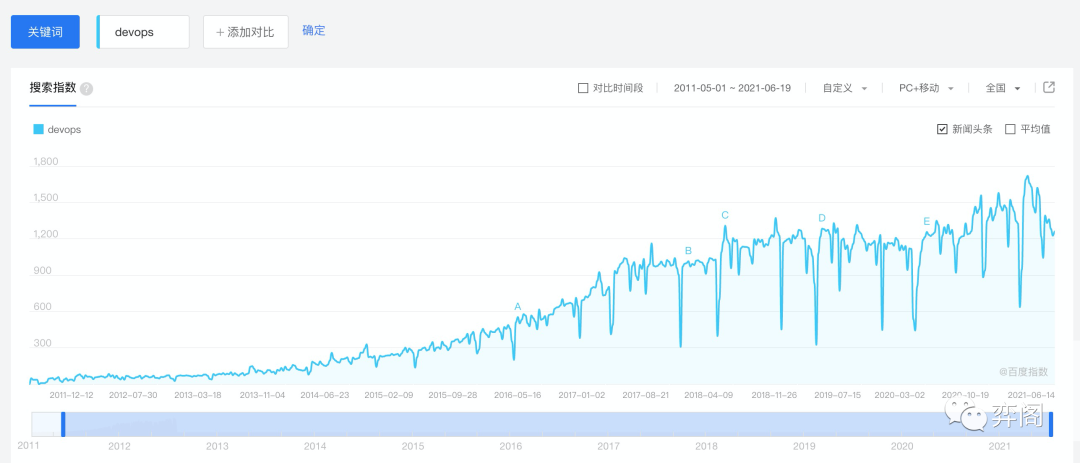
Task: Select the 搜索指数 tab
Action: (x=53, y=88)
